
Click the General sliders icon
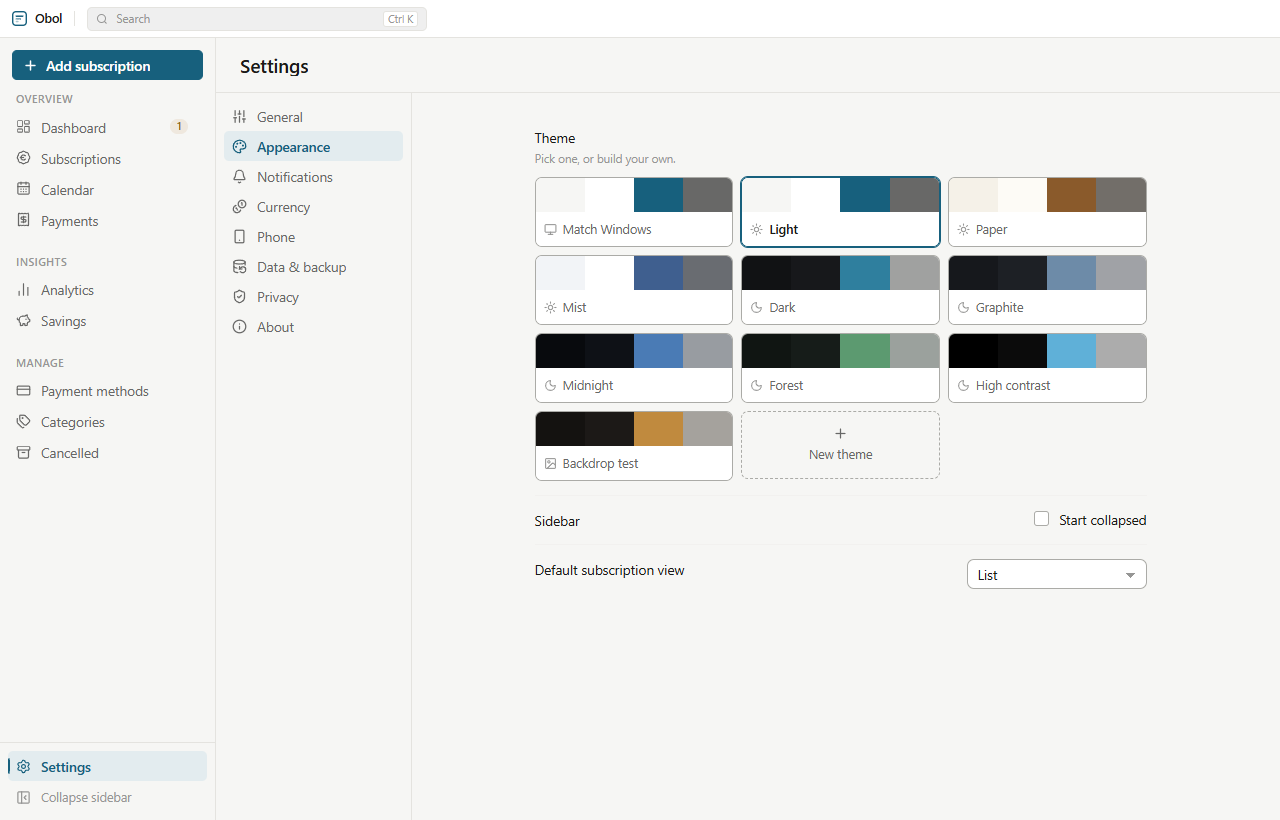[x=239, y=117]
